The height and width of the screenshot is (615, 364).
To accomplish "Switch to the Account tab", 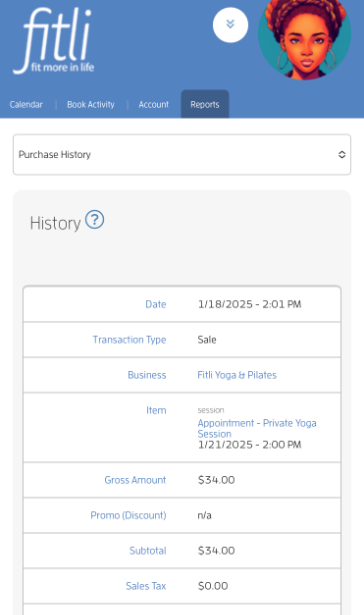I will pos(153,105).
